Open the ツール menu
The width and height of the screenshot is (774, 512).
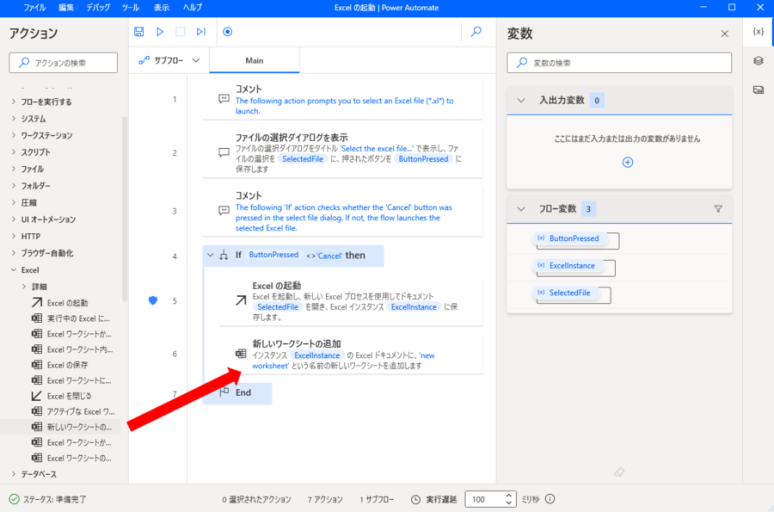pos(130,7)
